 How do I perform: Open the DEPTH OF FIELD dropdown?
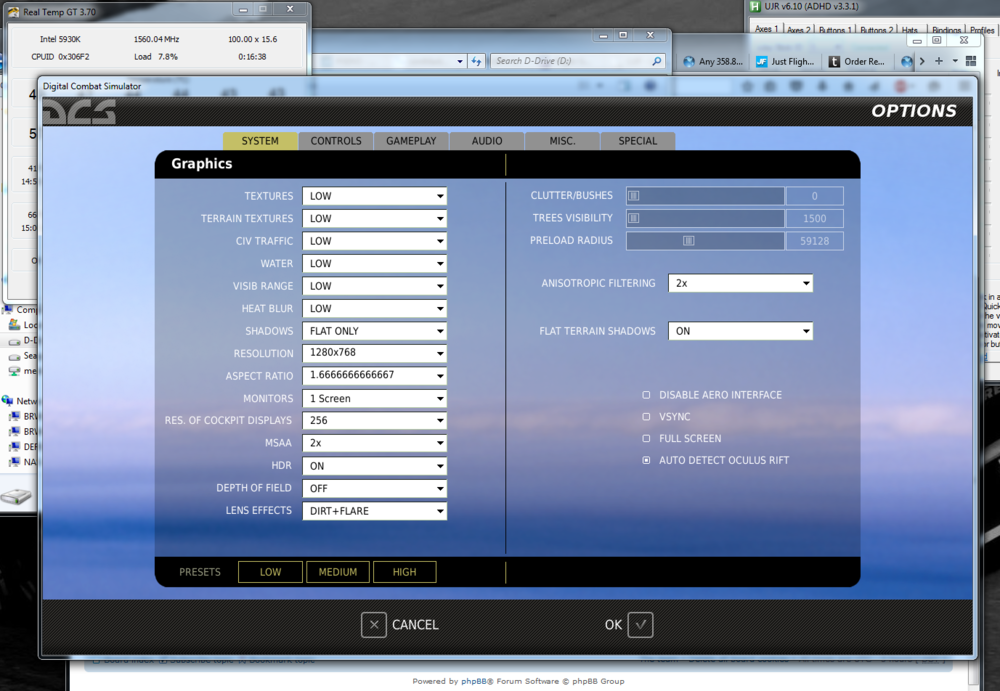pos(374,488)
